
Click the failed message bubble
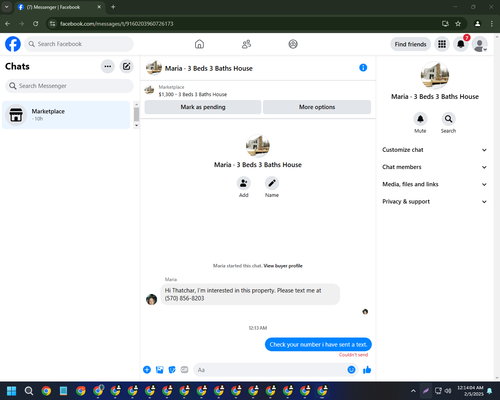point(318,345)
